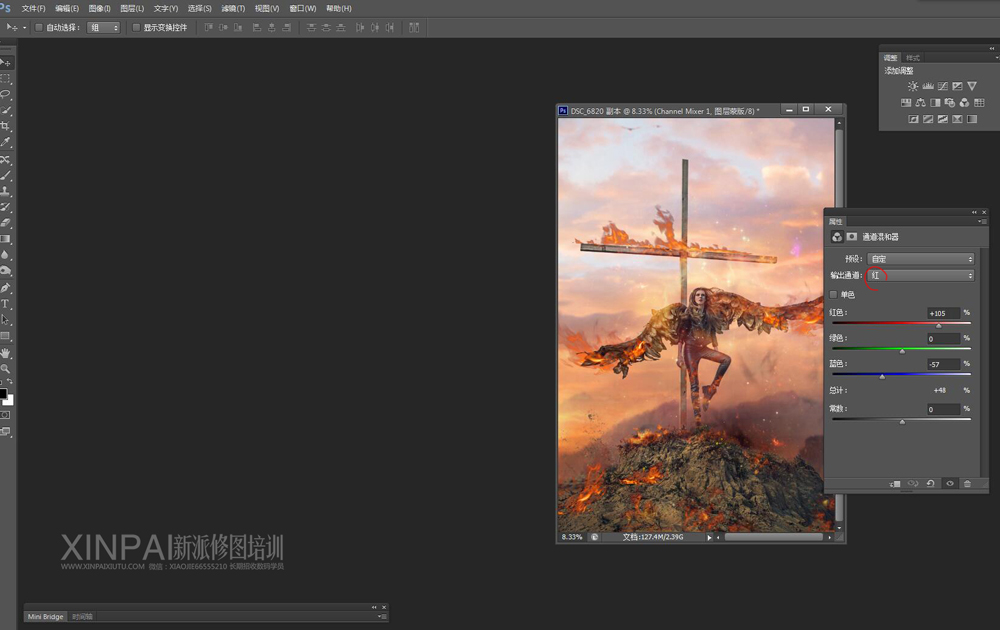Open the 组 auto-select dropdown
Viewport: 1000px width, 630px height.
tap(103, 27)
